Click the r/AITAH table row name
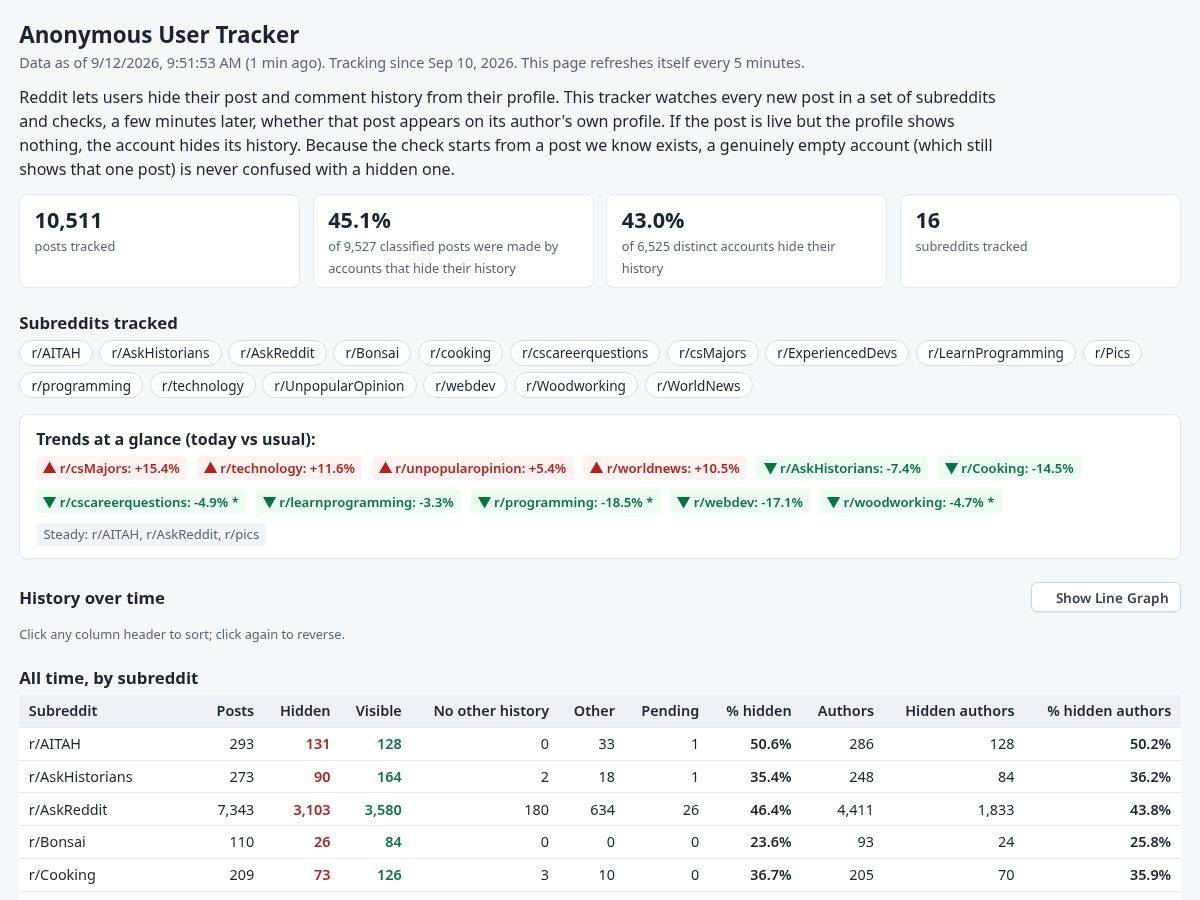The image size is (1200, 900). pos(55,744)
